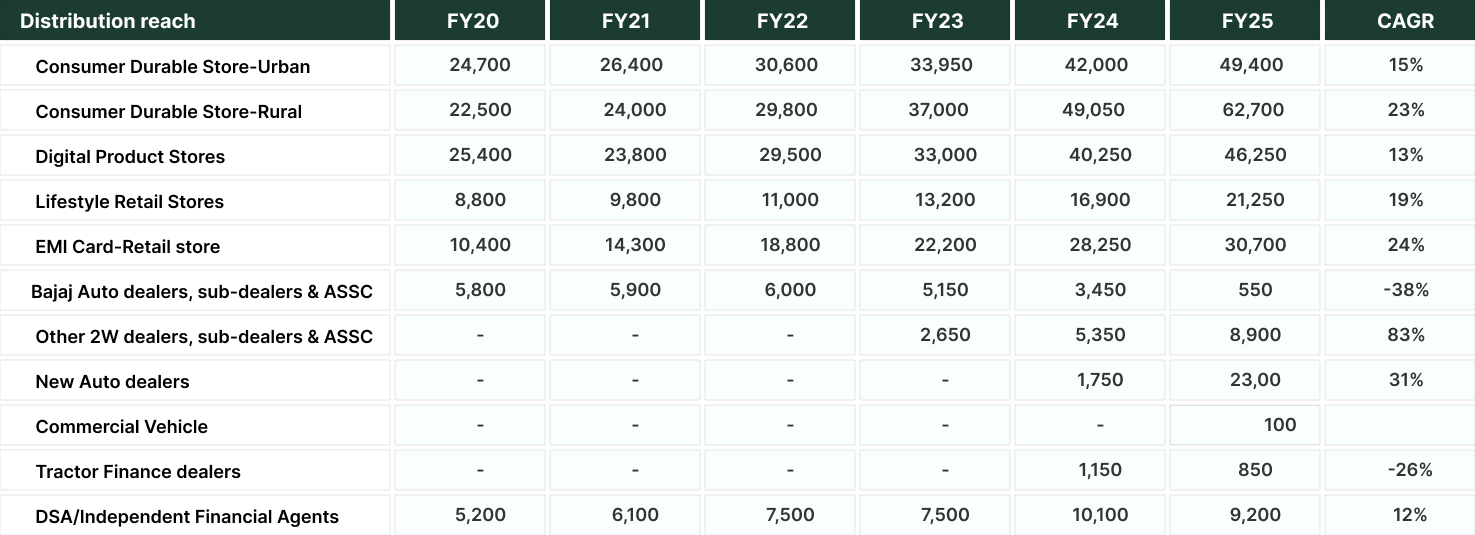Click the Commercial Vehicle row label
1475x535 pixels.
pos(122,427)
